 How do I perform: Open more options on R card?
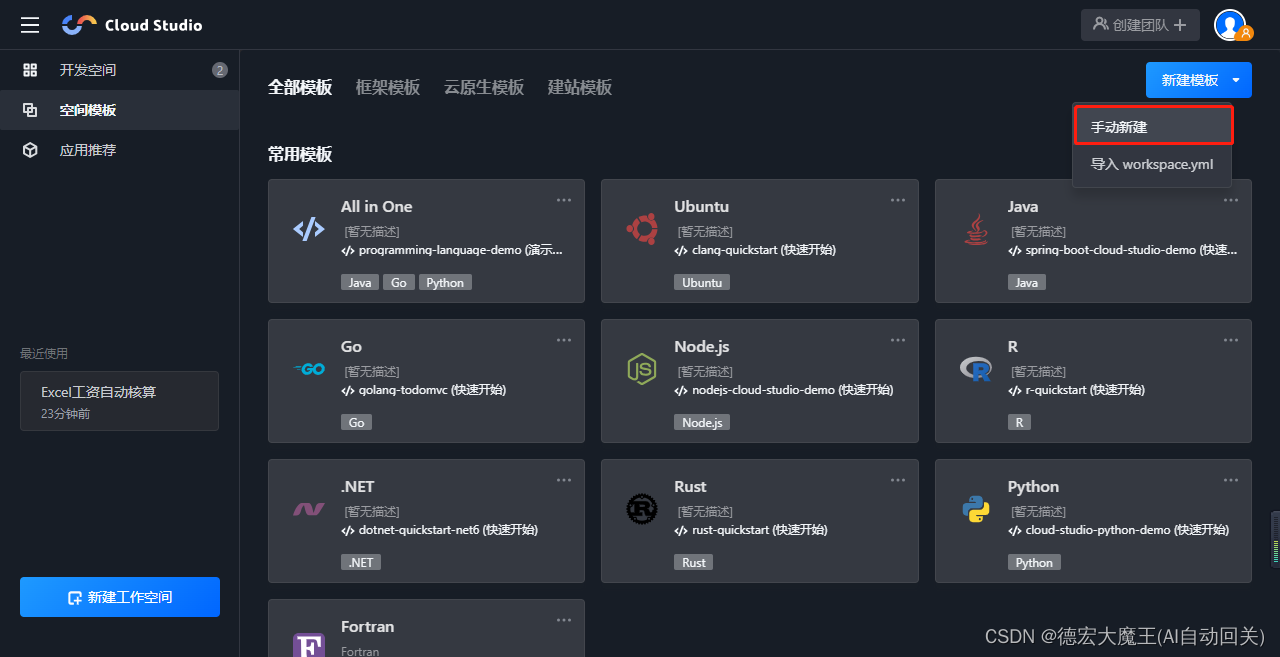[1231, 340]
